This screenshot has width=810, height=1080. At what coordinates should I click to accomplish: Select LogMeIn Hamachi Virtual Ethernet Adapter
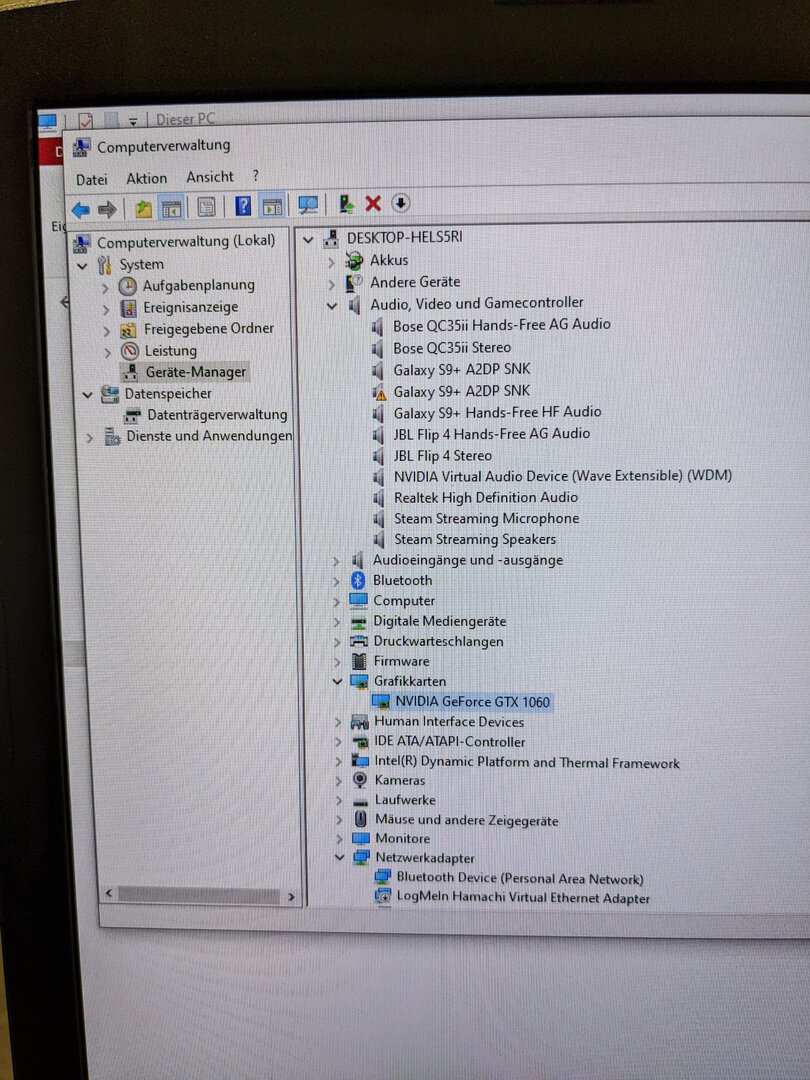click(x=523, y=897)
